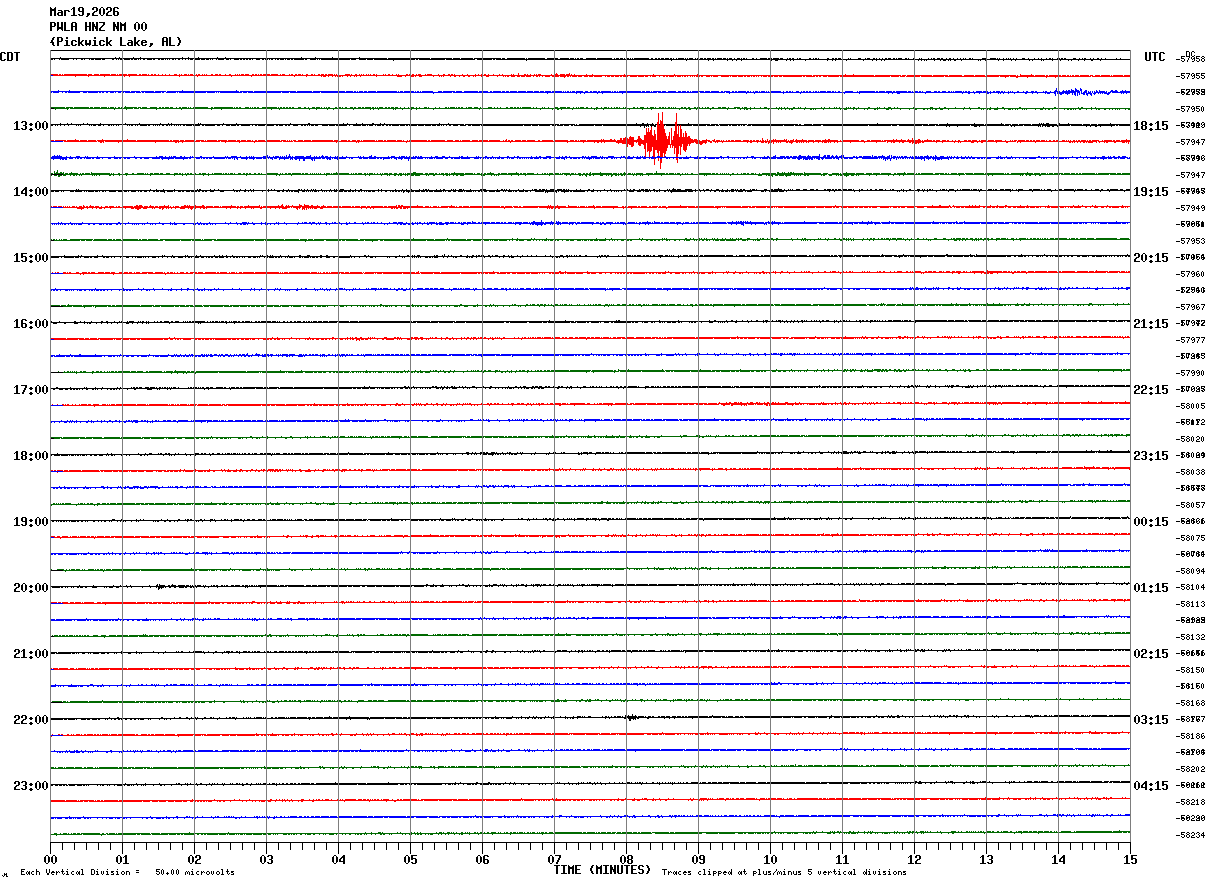Click the "TIME (MINUTES)" axis title
Viewport: 1210px width, 886px height.
(602, 870)
